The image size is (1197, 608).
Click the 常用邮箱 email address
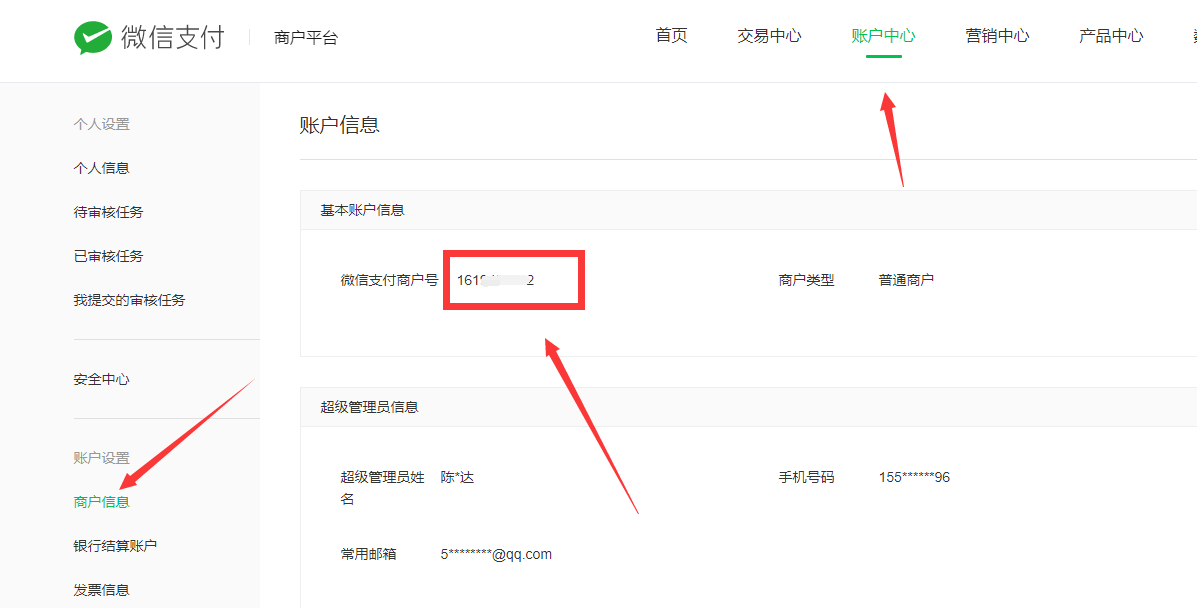point(496,554)
